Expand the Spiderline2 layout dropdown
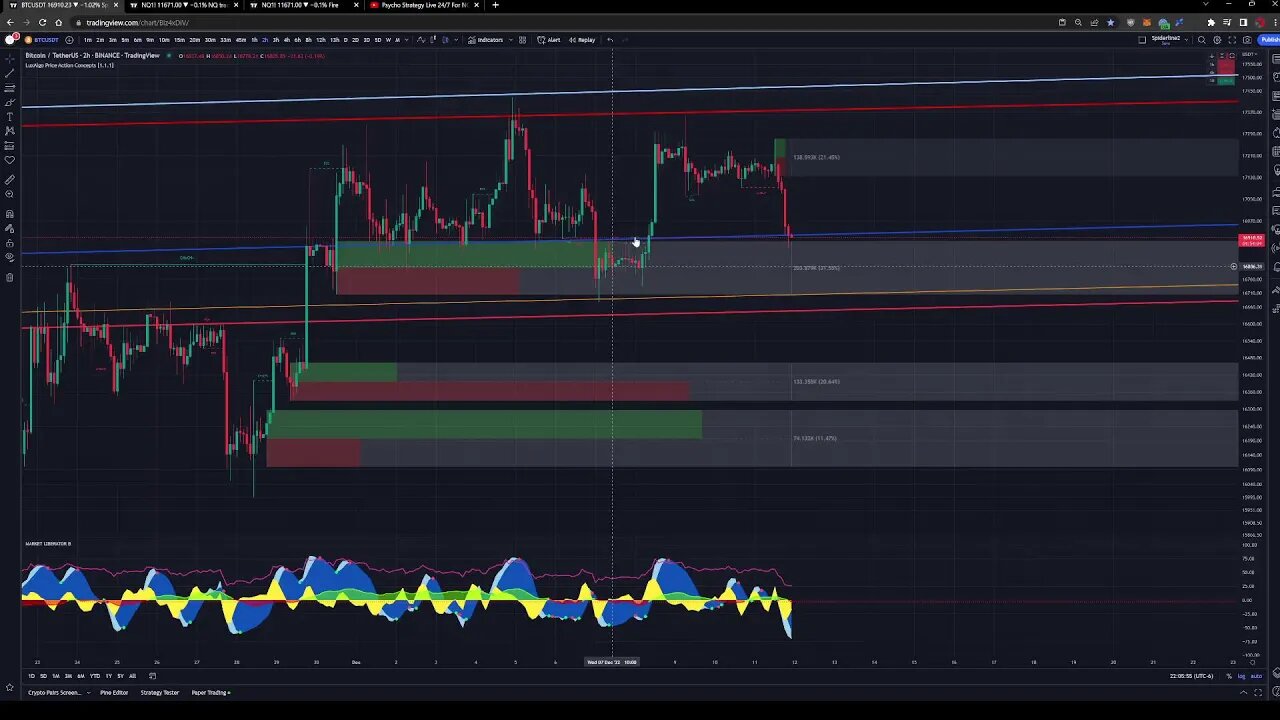Viewport: 1280px width, 720px height. point(1187,40)
